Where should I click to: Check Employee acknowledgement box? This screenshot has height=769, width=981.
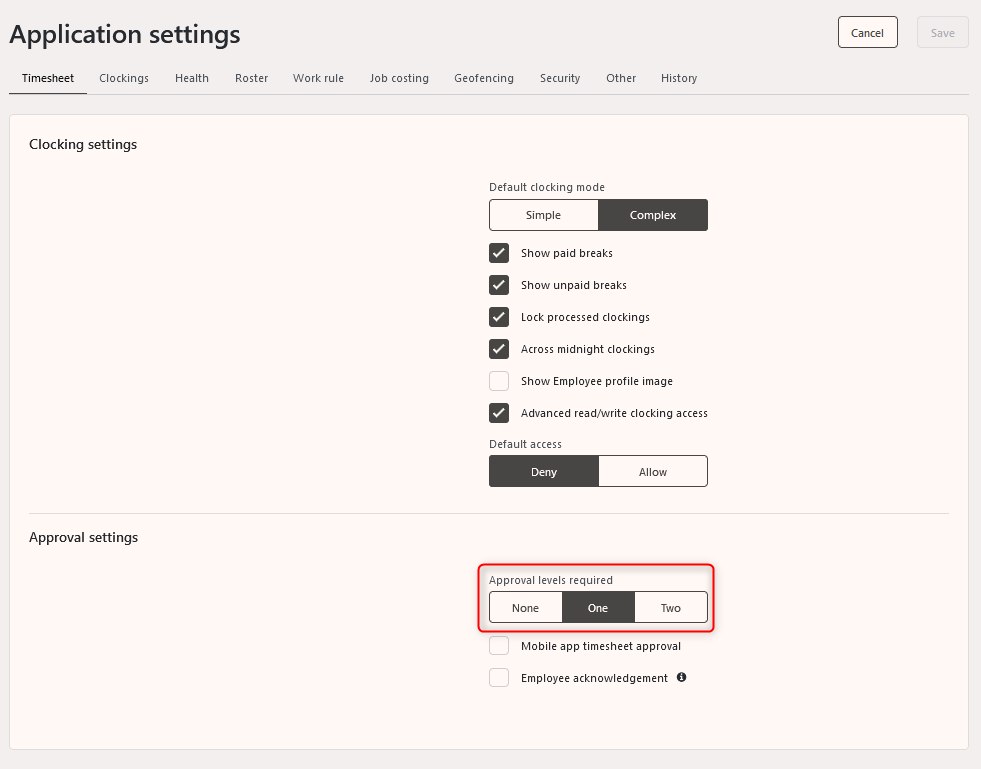[499, 677]
